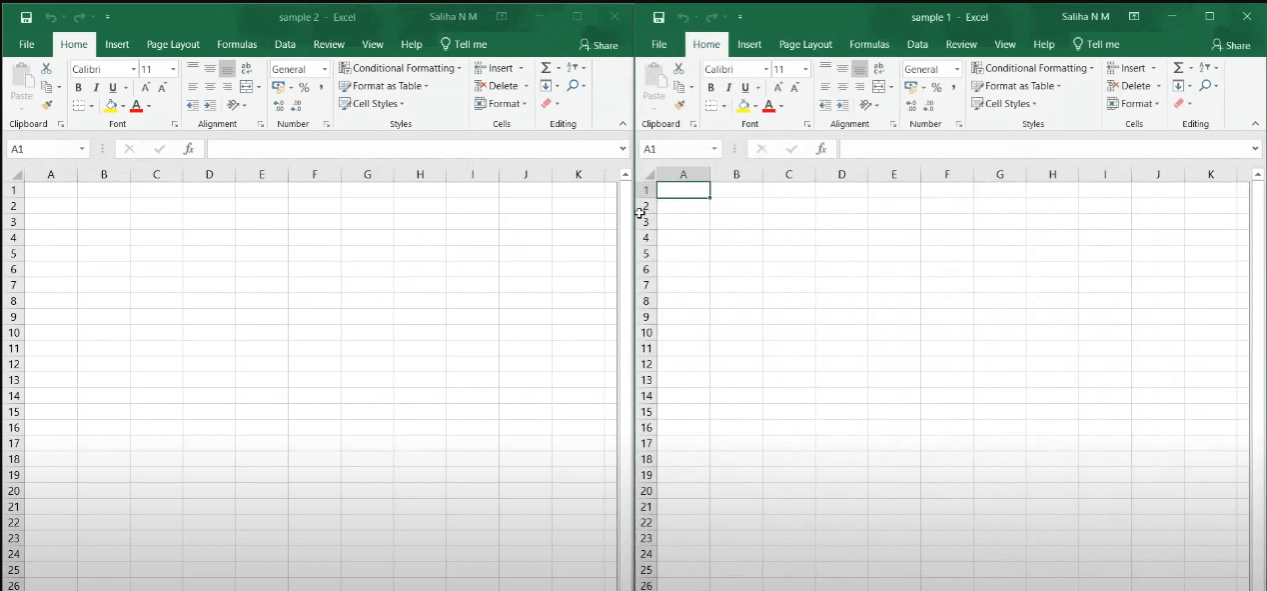Click the Percent Style icon
1267x591 pixels.
click(x=304, y=87)
